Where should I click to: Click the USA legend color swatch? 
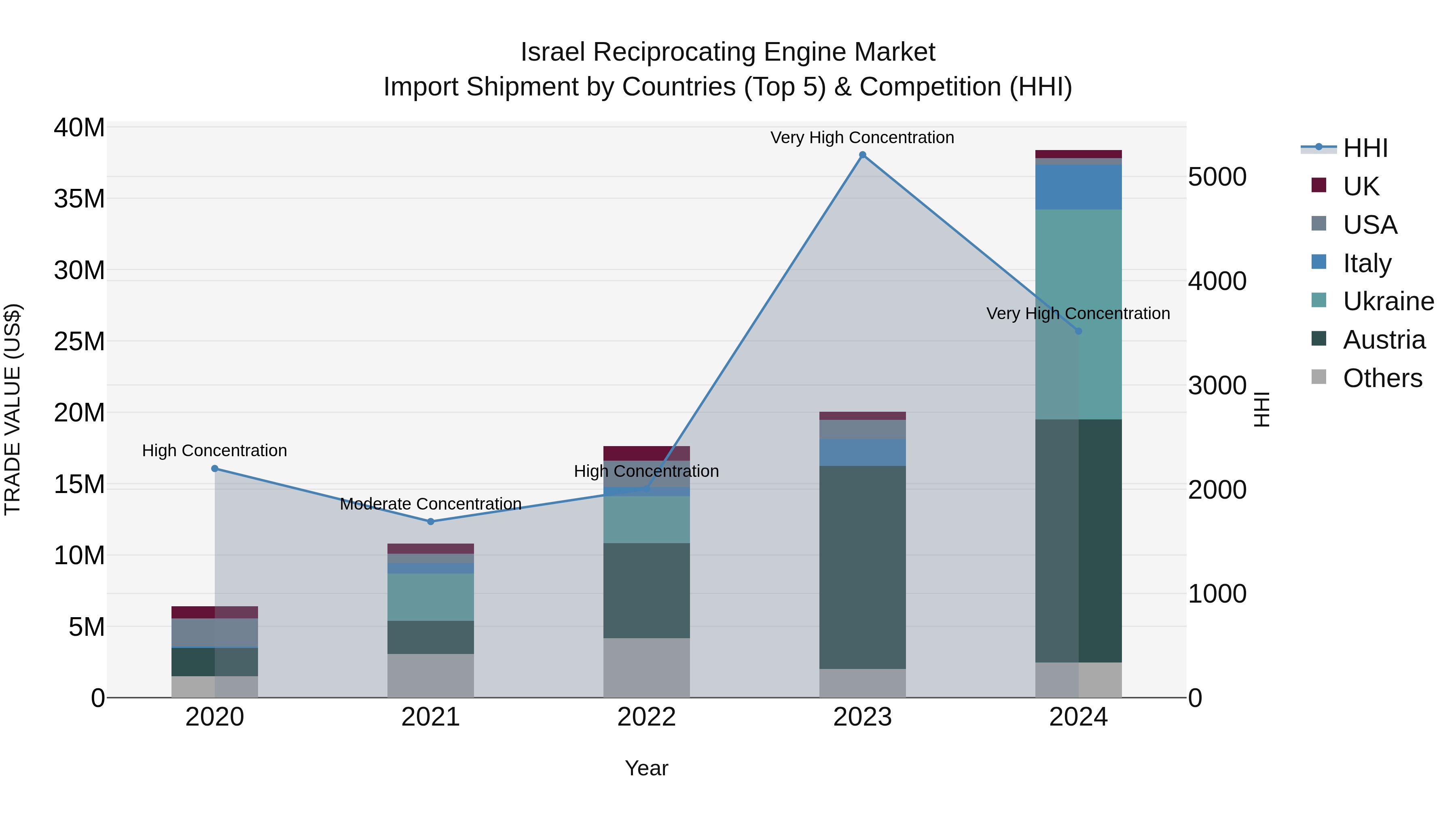coord(1318,223)
